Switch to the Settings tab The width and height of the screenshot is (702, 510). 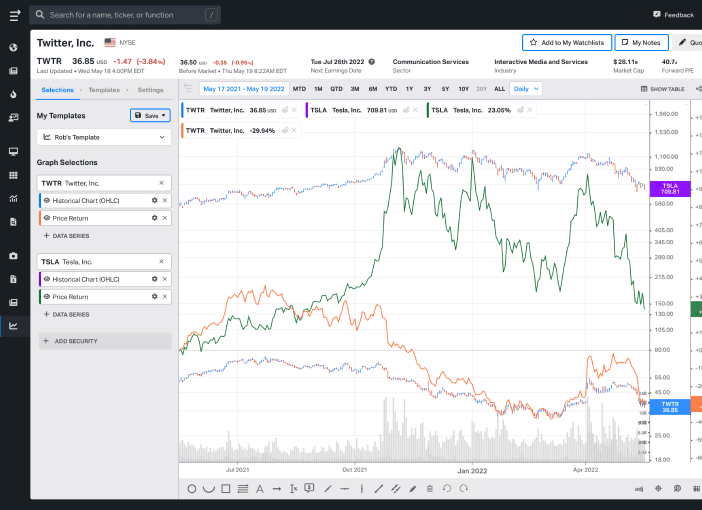tap(150, 90)
